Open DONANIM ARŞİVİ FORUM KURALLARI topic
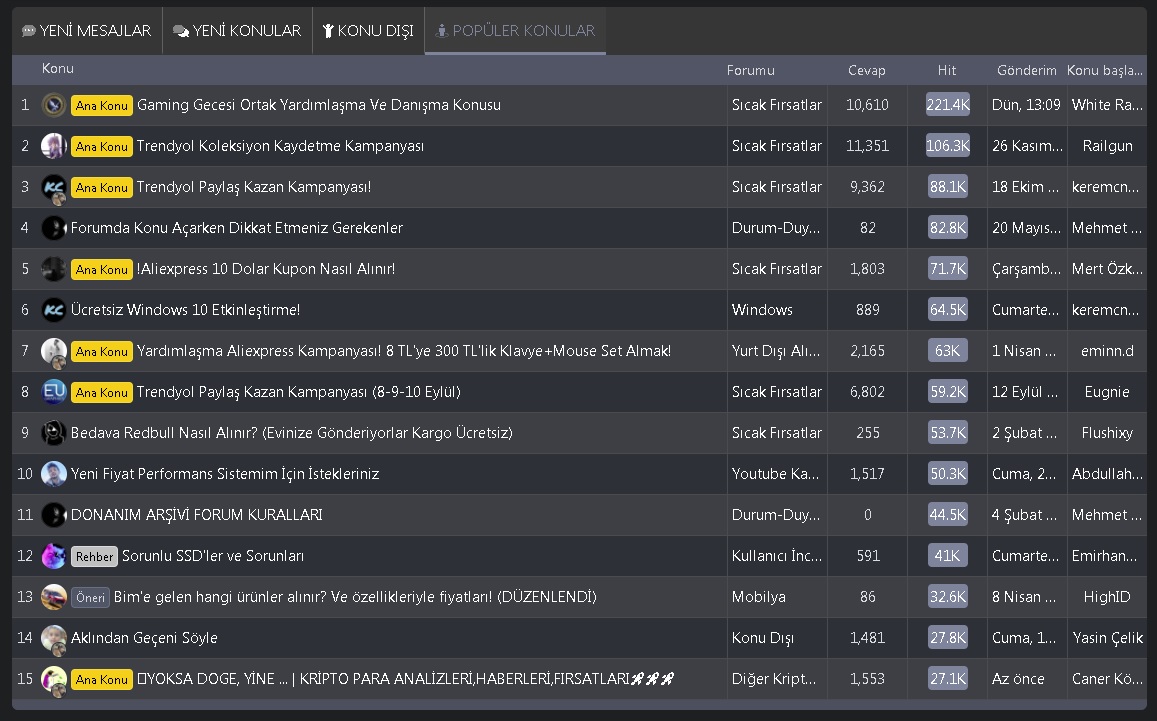Image resolution: width=1157 pixels, height=721 pixels. click(x=196, y=515)
